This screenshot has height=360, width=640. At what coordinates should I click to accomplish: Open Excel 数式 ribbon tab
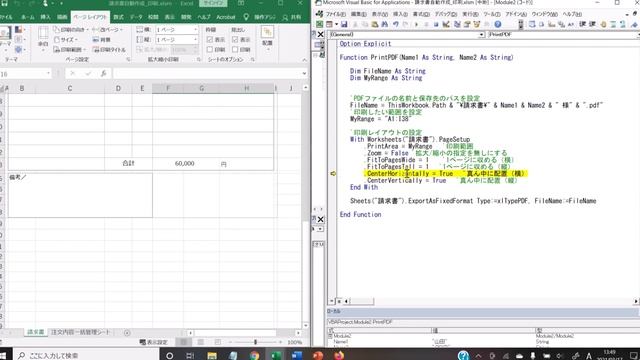click(118, 17)
